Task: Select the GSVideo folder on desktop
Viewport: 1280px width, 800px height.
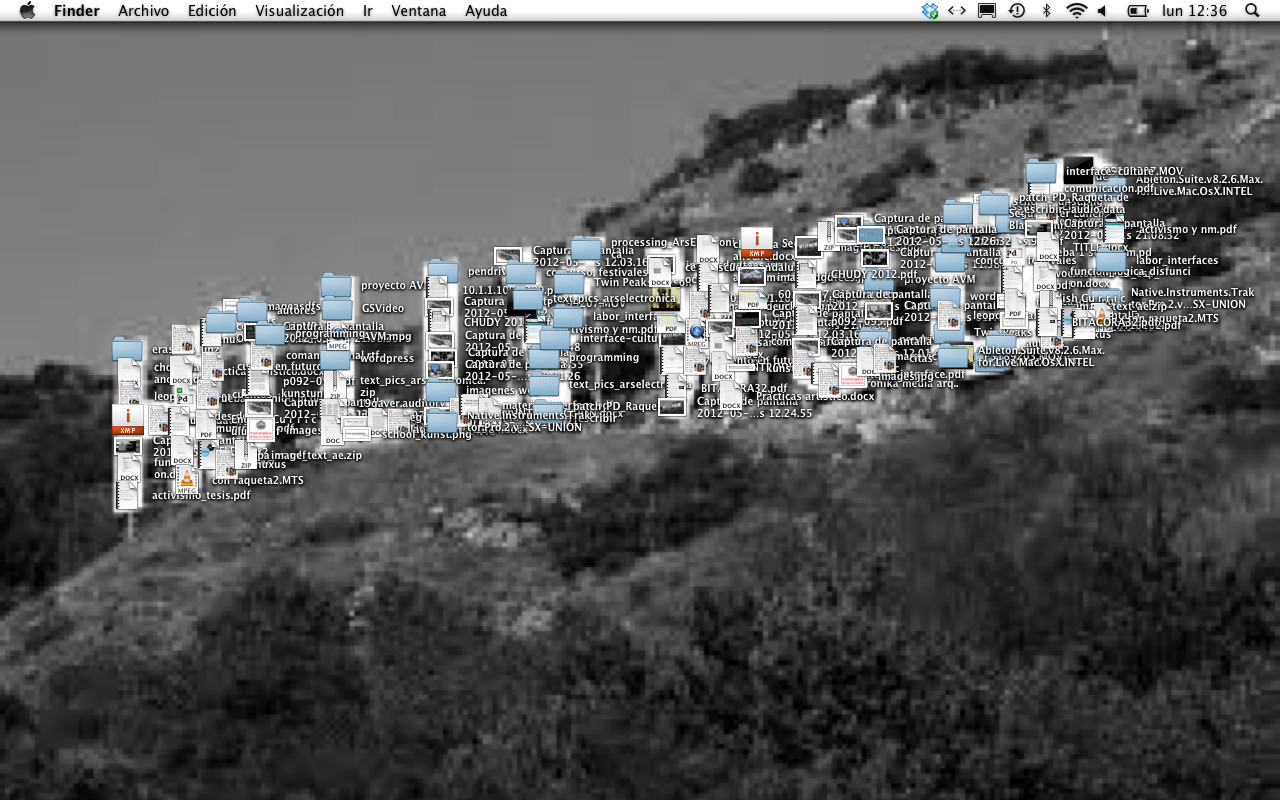Action: pos(337,309)
